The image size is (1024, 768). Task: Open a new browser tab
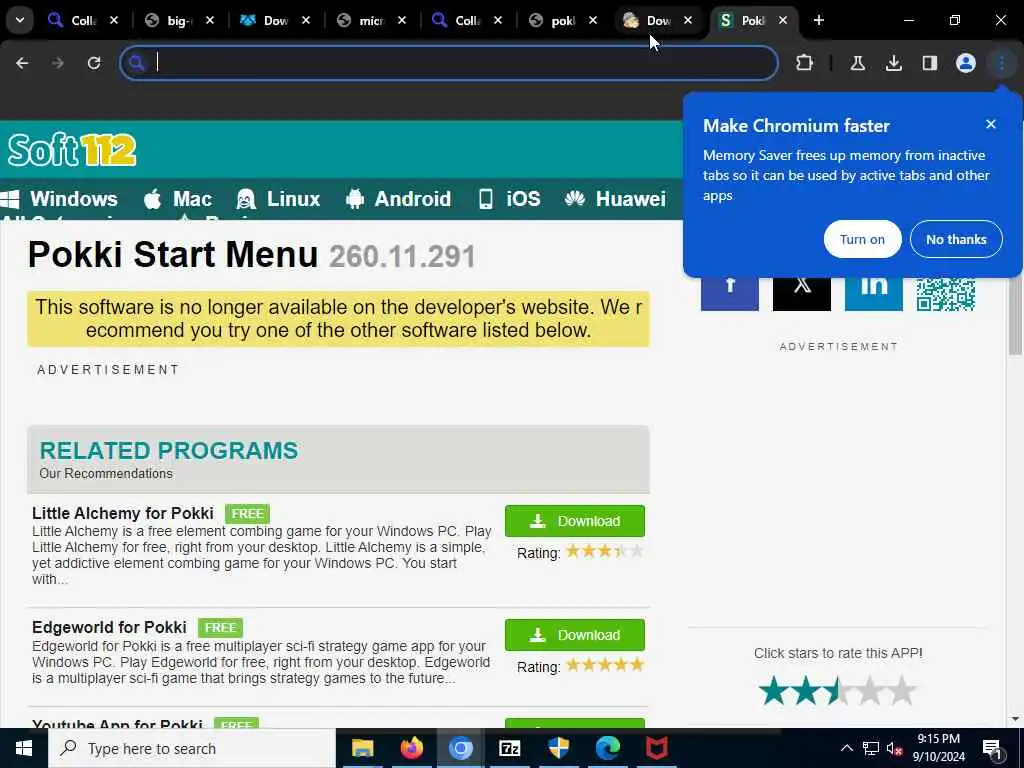[x=819, y=21]
